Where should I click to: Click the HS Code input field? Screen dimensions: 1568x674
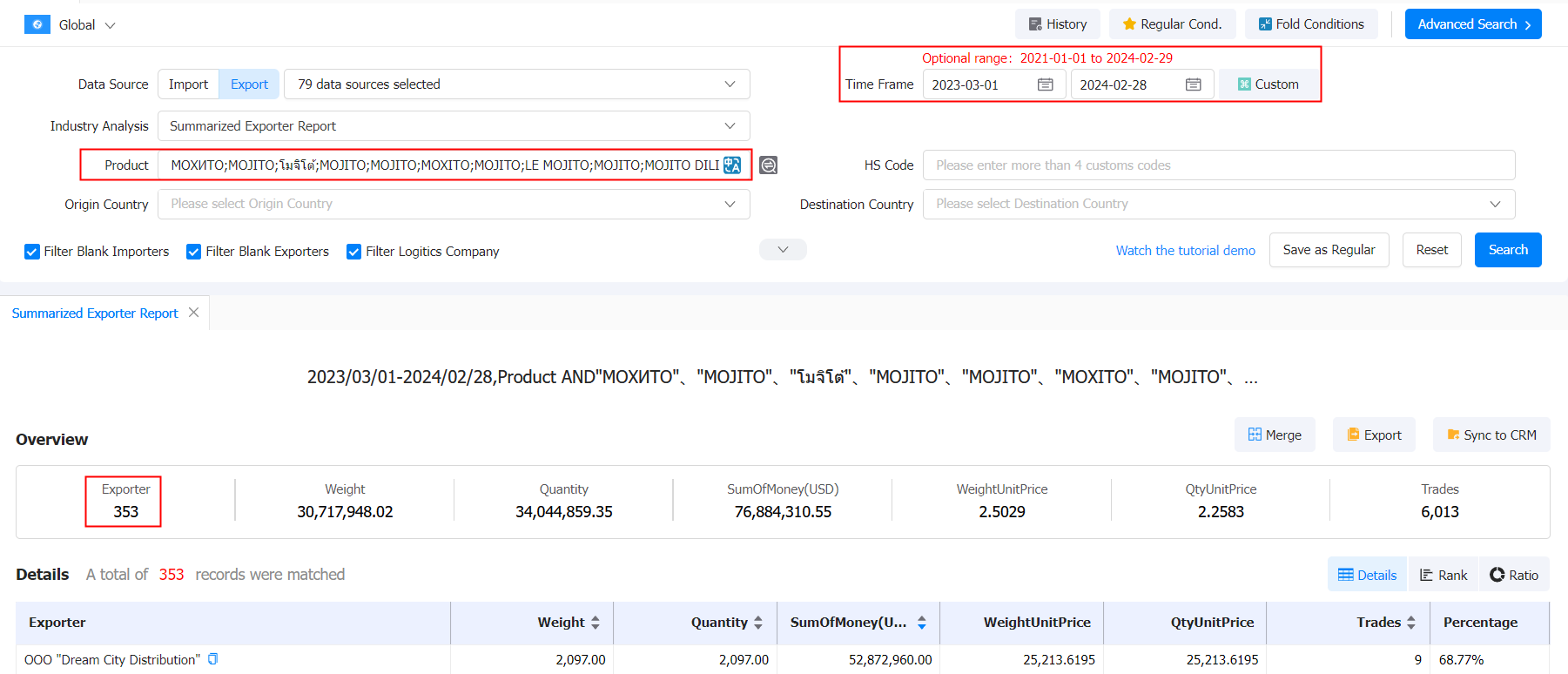[x=1218, y=165]
